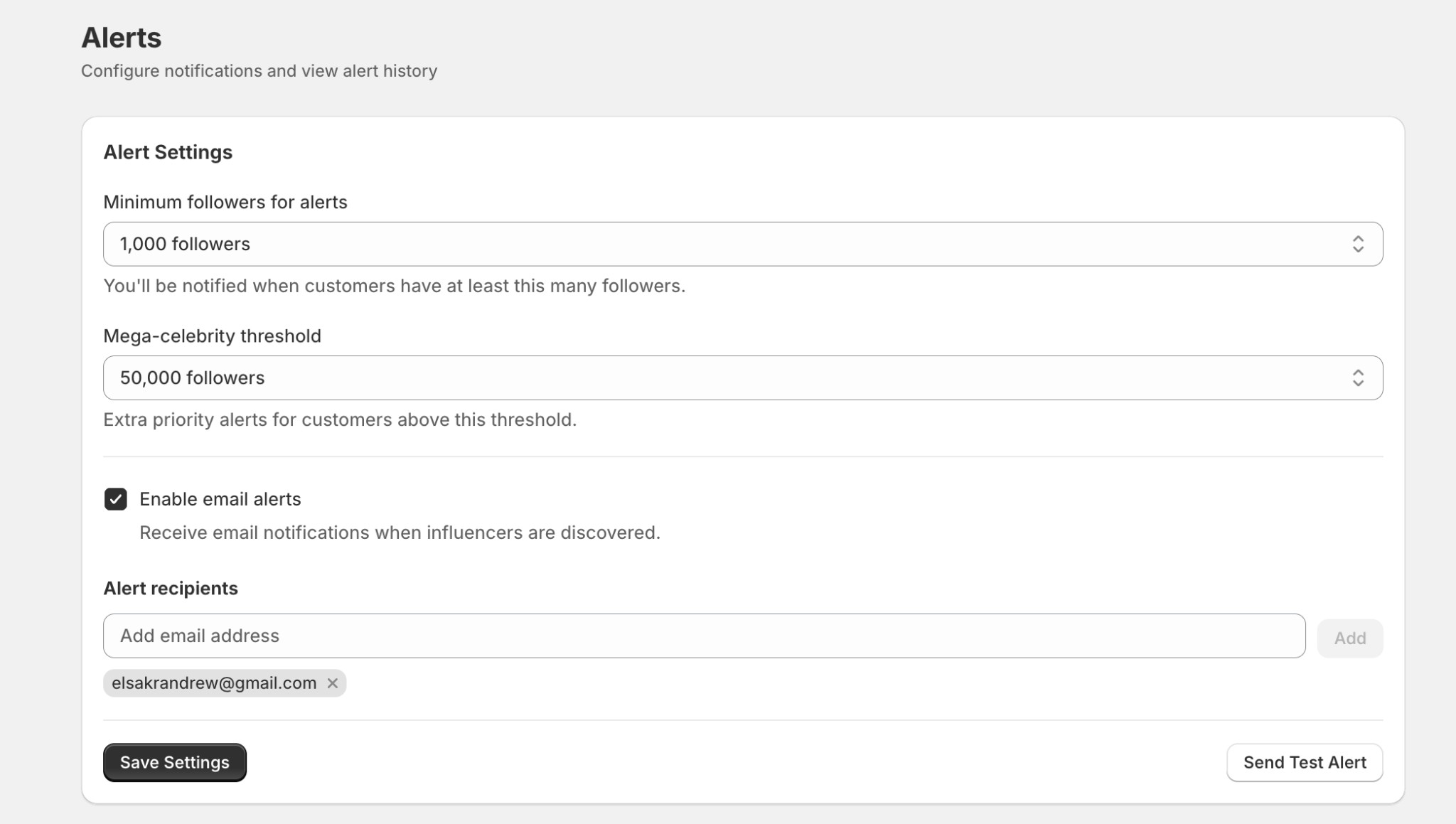Click the stepper chevrons on mega-celebrity select

(x=1359, y=378)
